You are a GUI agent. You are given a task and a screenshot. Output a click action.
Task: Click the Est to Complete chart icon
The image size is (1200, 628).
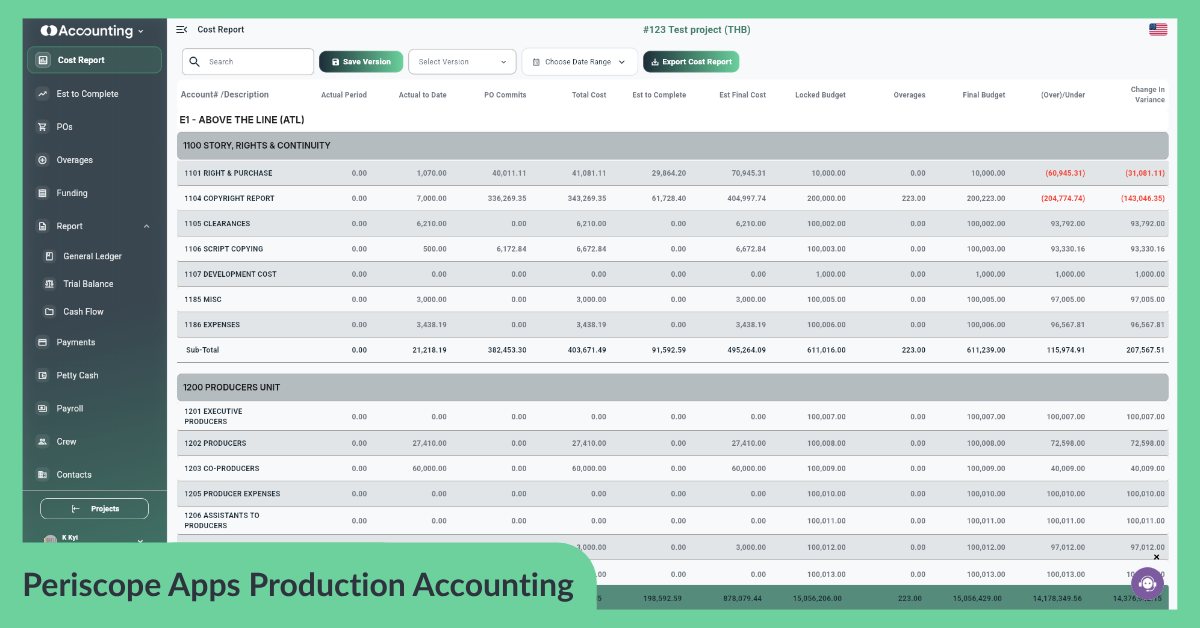pos(42,94)
